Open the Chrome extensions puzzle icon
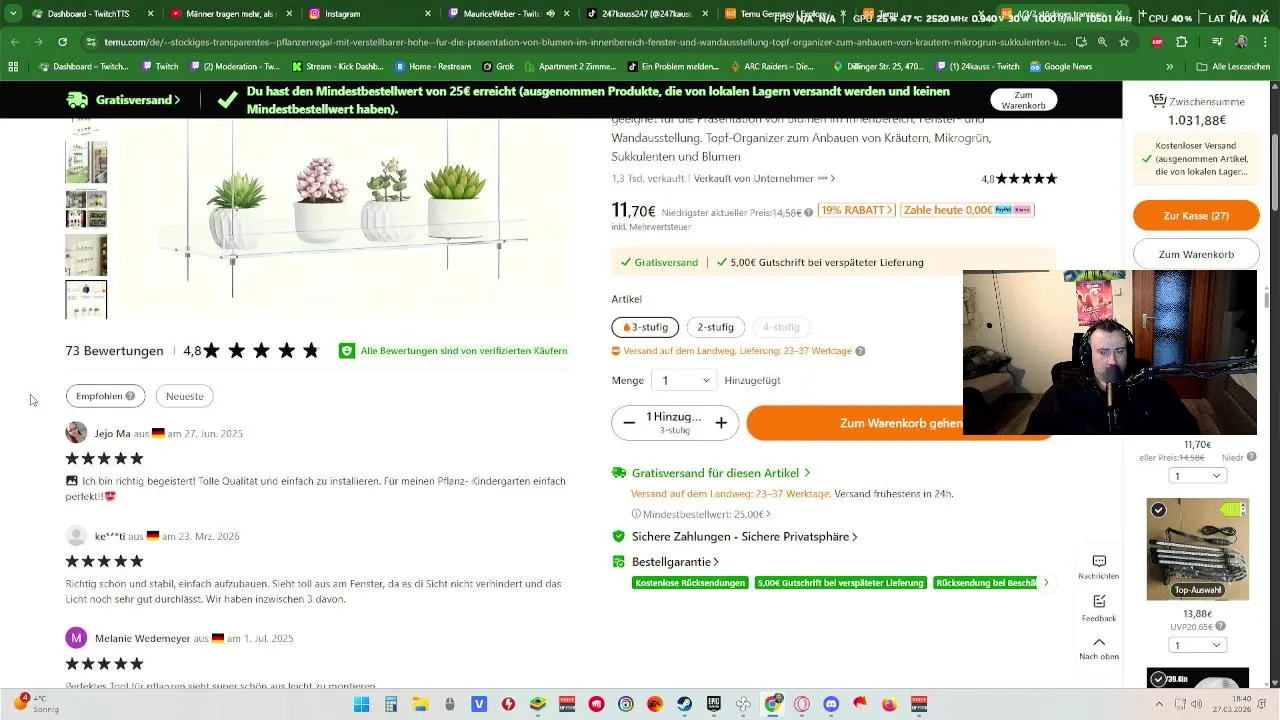The image size is (1280, 720). tap(1181, 42)
